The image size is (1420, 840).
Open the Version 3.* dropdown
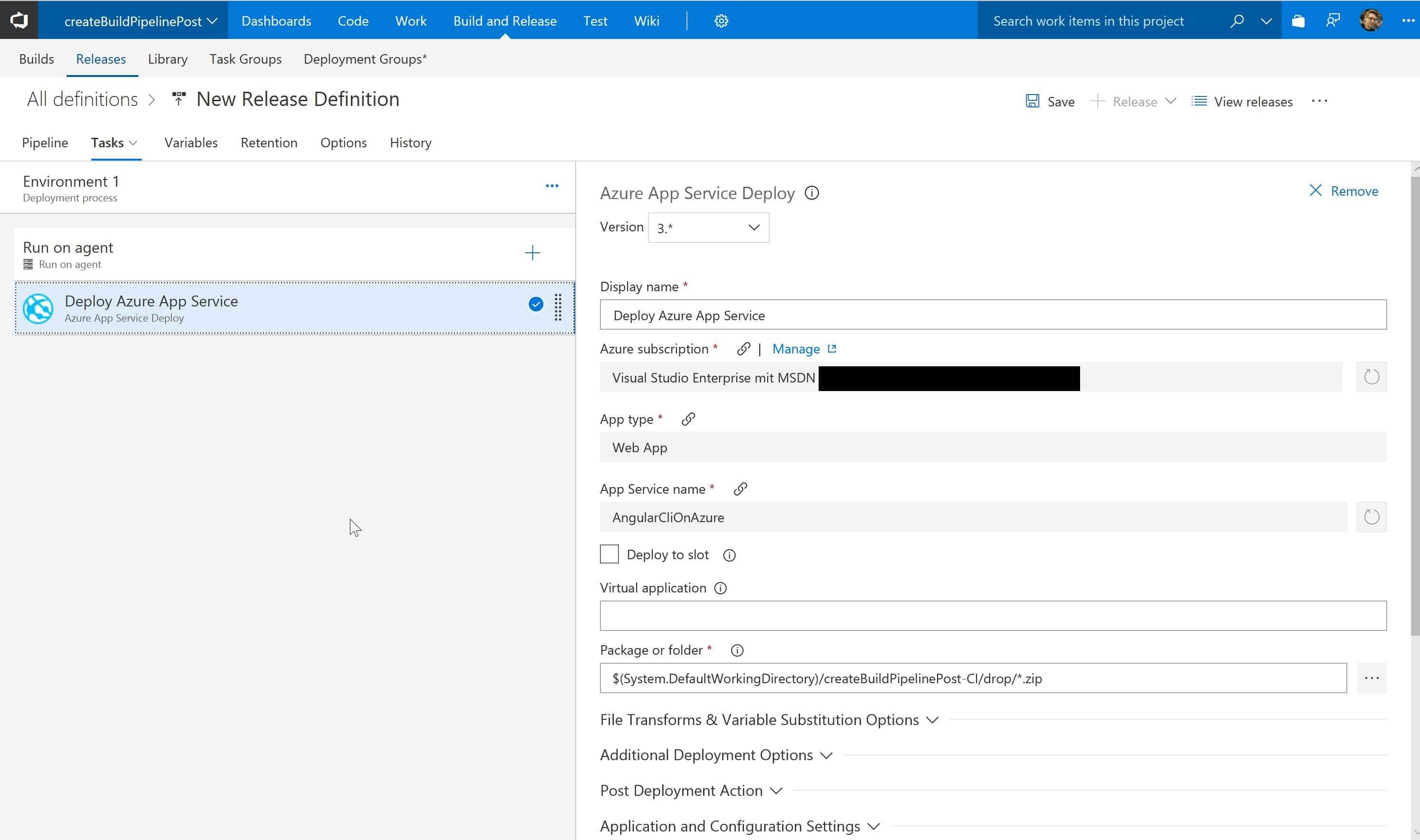(x=708, y=228)
